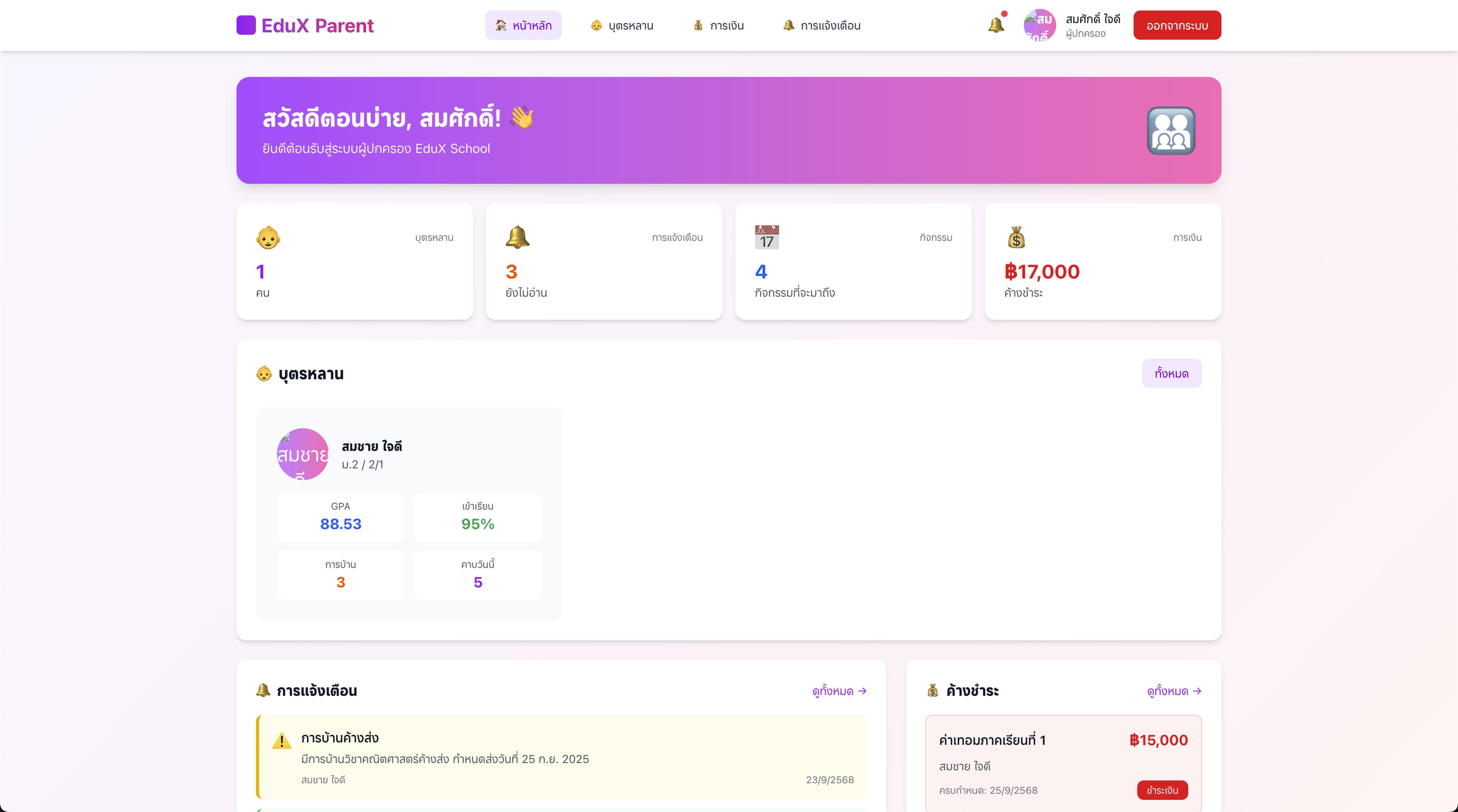Open การแจ้งเตือน navigation item

821,26
